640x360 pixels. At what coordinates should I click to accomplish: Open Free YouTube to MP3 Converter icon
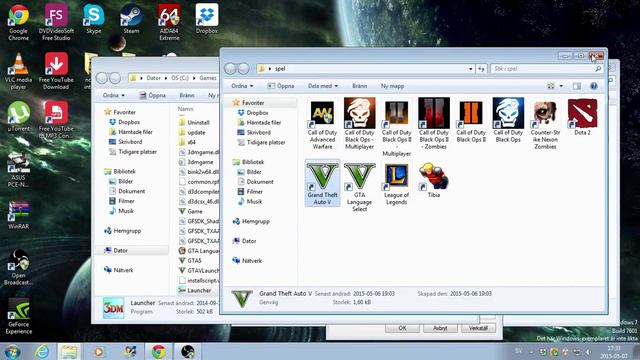[56, 120]
